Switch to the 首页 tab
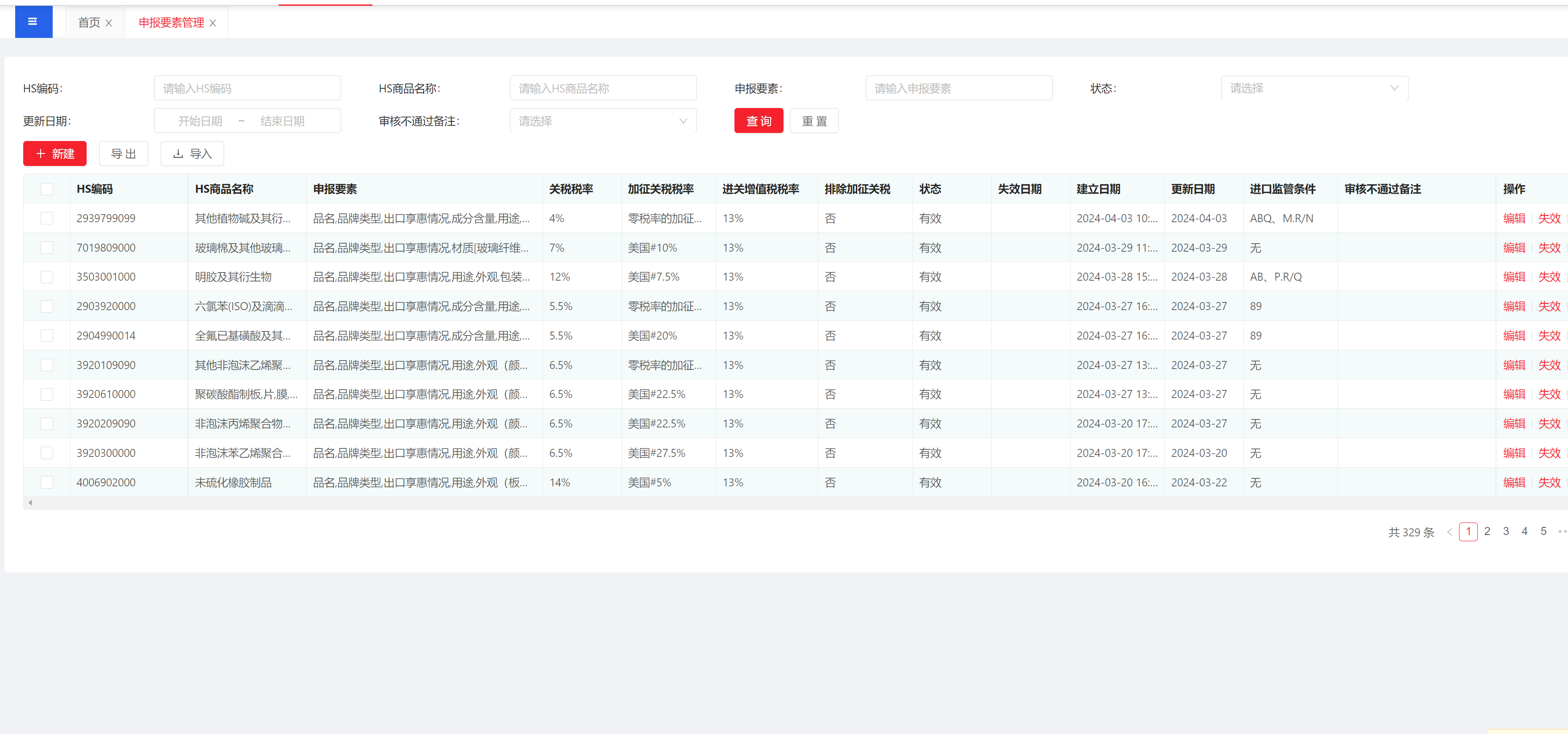Viewport: 1568px width, 734px height. coord(89,22)
